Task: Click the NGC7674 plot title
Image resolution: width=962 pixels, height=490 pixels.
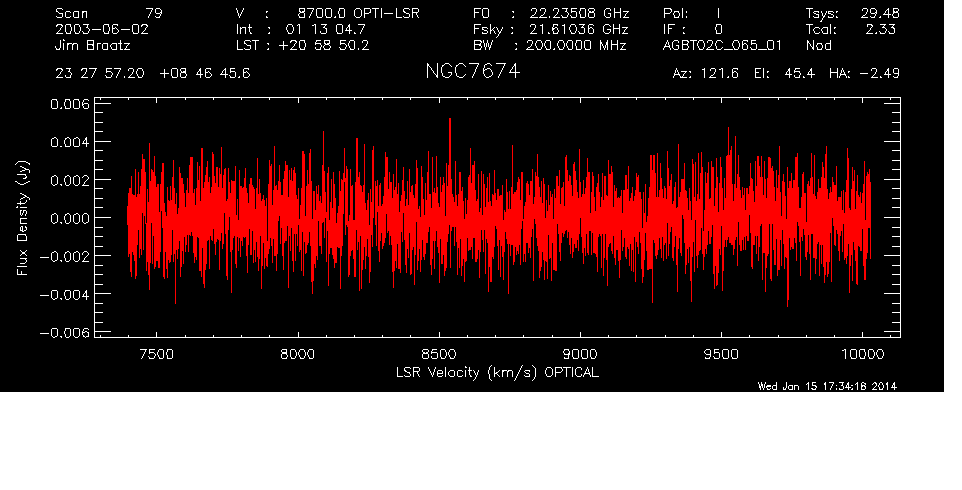Action: tap(472, 74)
